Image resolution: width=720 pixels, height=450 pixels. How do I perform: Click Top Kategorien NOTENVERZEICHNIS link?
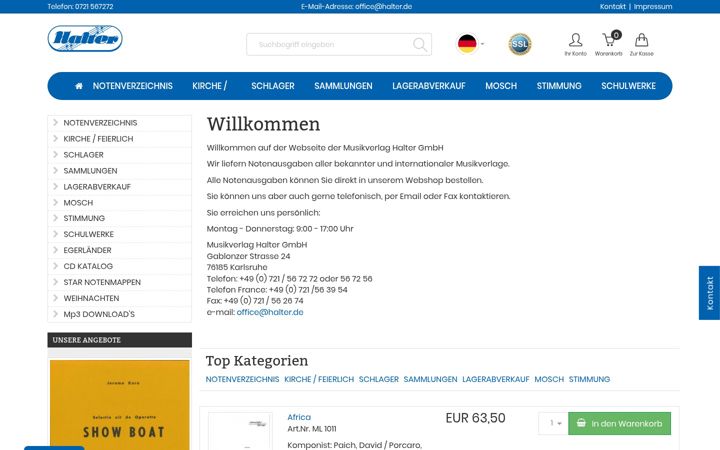242,379
